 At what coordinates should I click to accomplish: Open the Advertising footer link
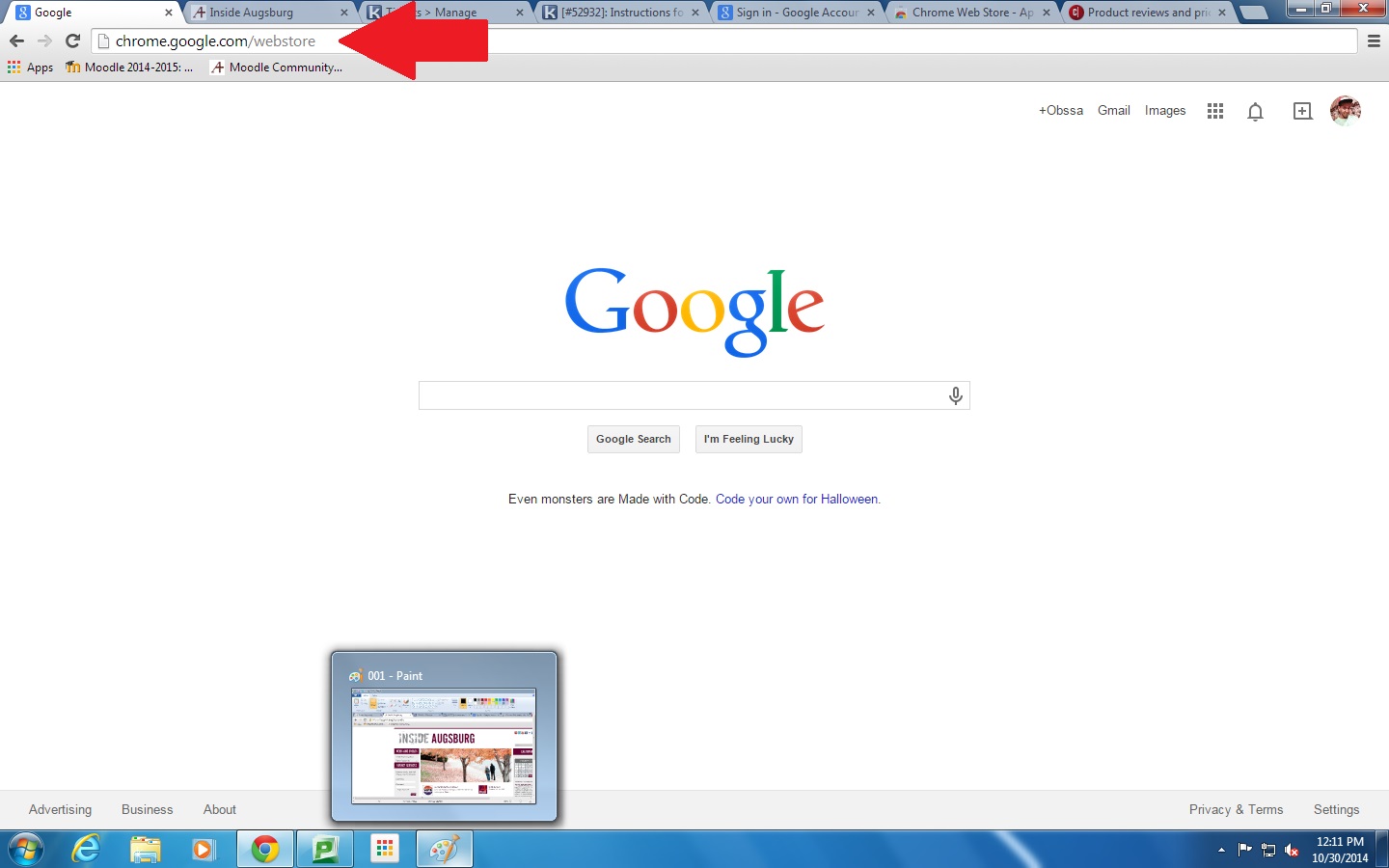61,810
